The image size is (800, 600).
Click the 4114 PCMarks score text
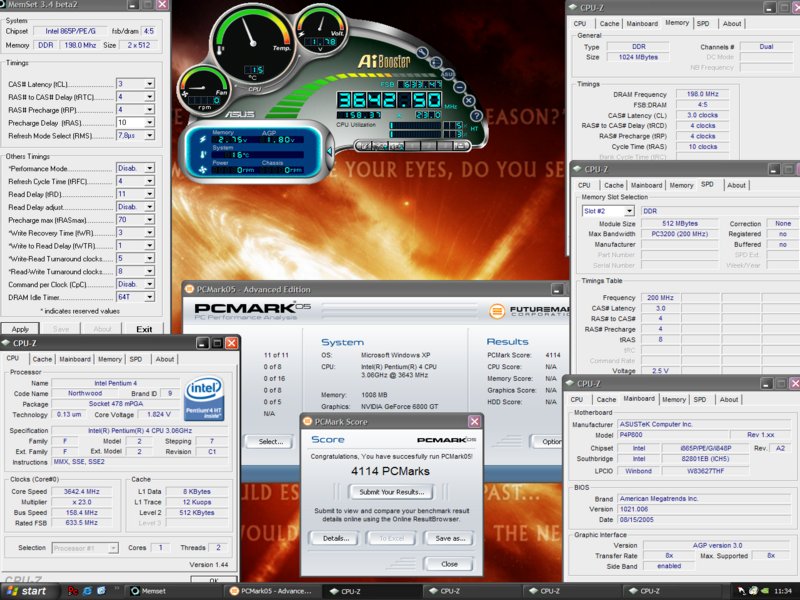pos(390,471)
